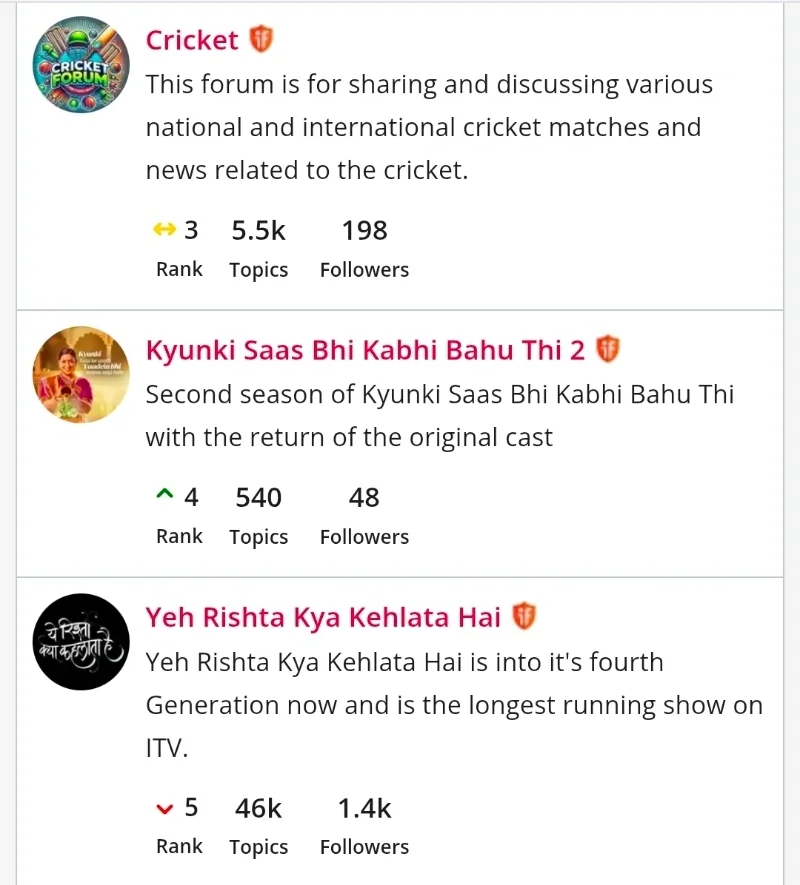Click the green rank-up arrow at rank 4
Viewport: 800px width, 885px height.
[165, 497]
